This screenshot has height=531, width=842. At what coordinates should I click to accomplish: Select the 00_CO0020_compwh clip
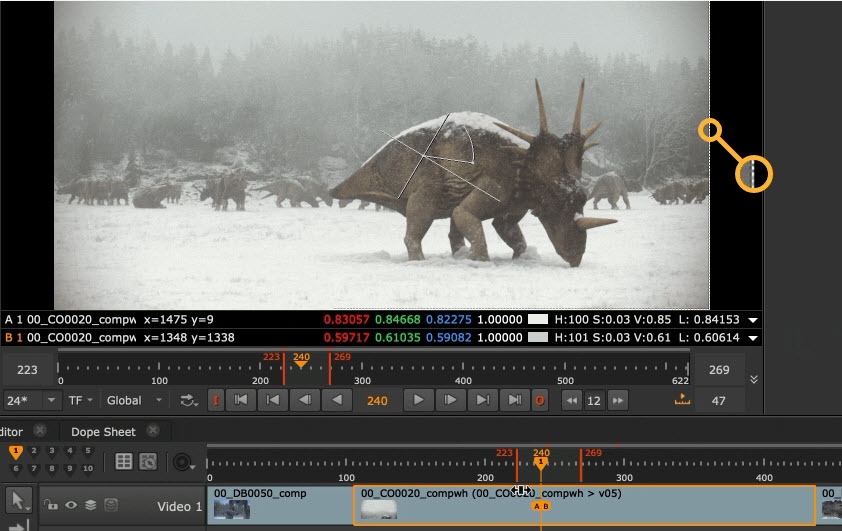point(584,505)
